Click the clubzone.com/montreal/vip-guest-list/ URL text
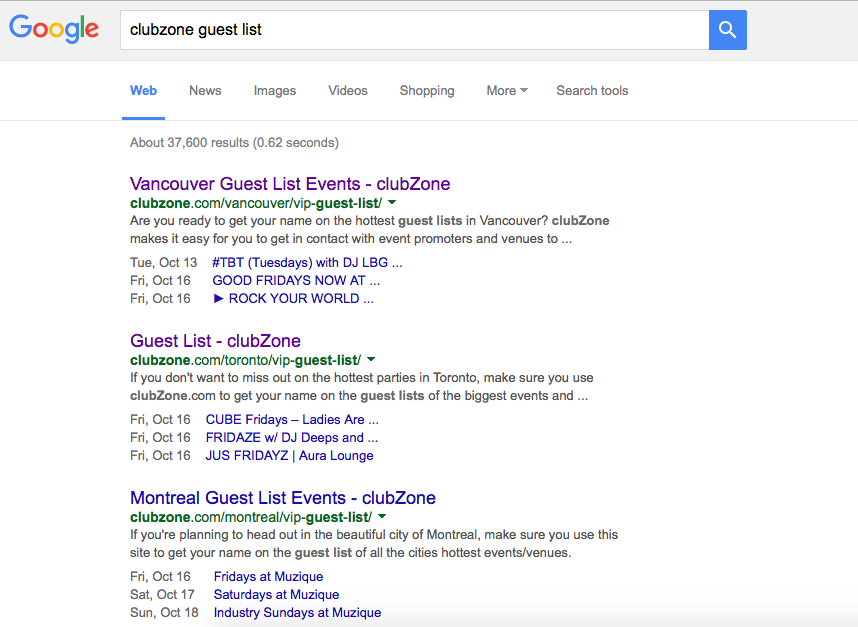Viewport: 858px width, 627px height. (x=251, y=518)
